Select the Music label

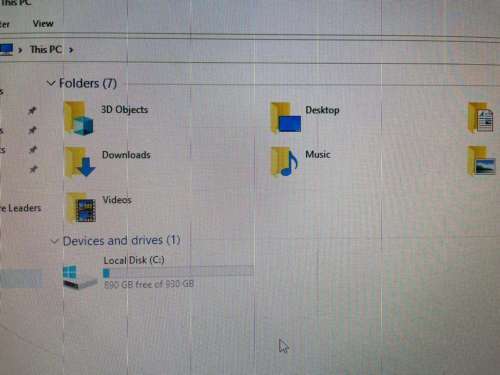318,154
